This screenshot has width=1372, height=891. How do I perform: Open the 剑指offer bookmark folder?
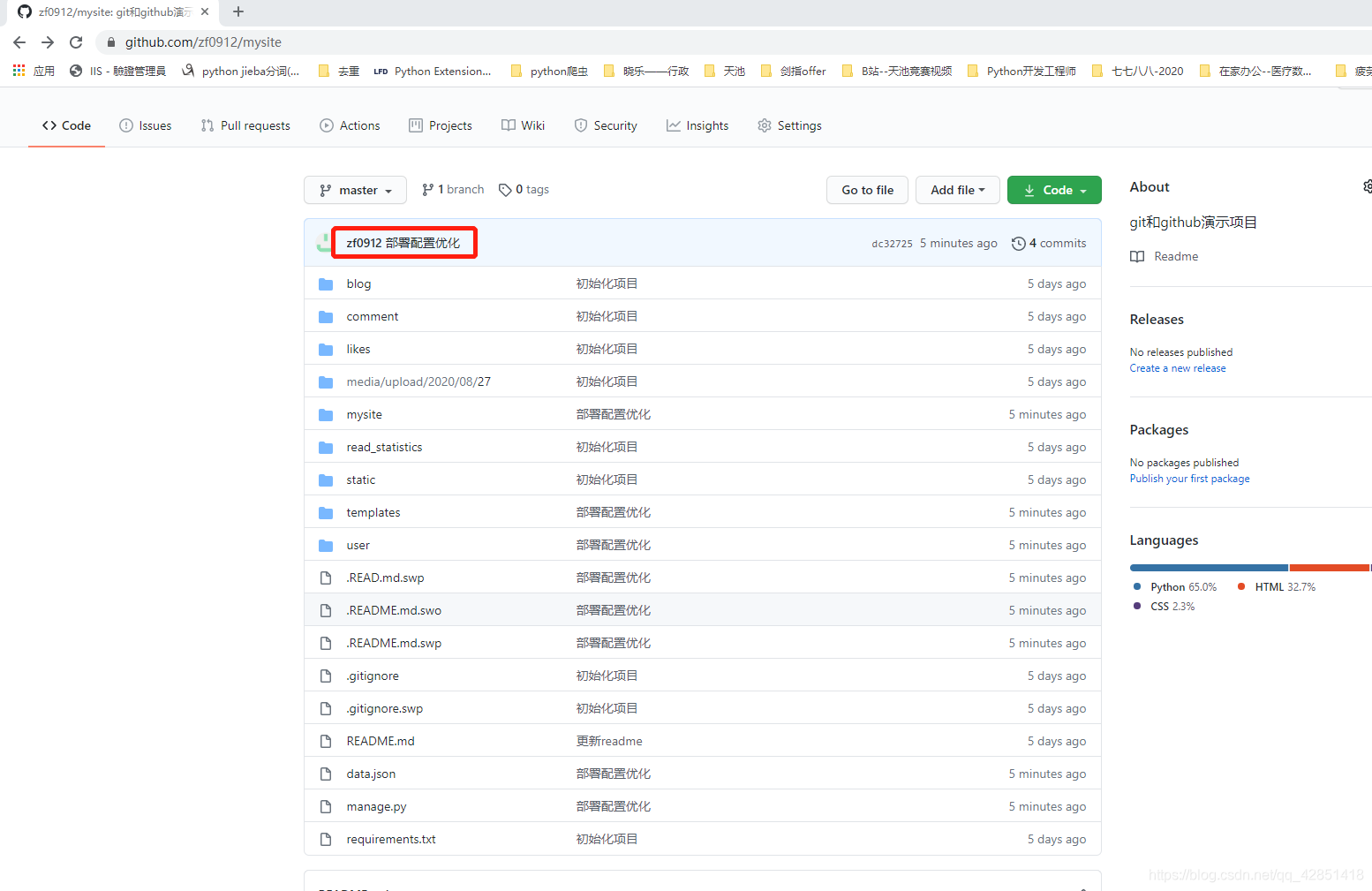[x=794, y=71]
